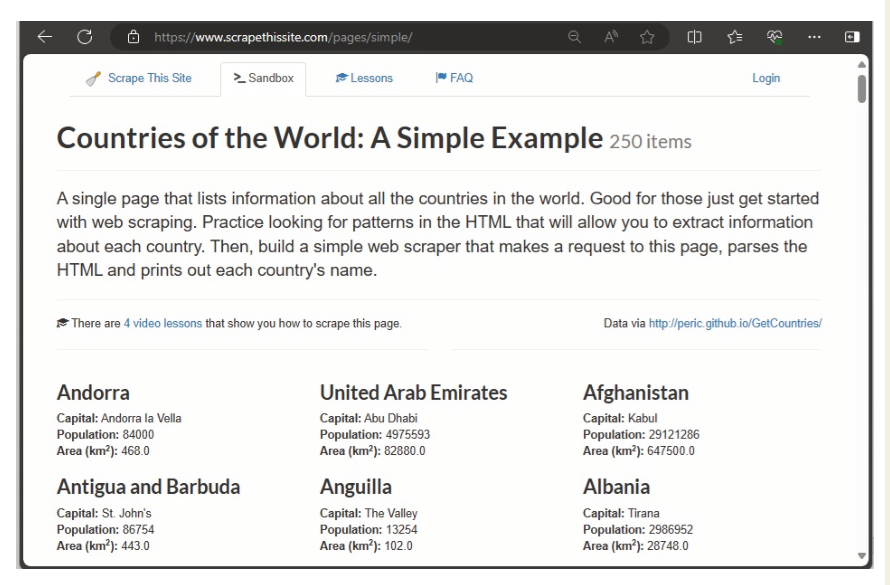Click the Anguilla country heading
This screenshot has height=585, width=890.
pos(355,487)
